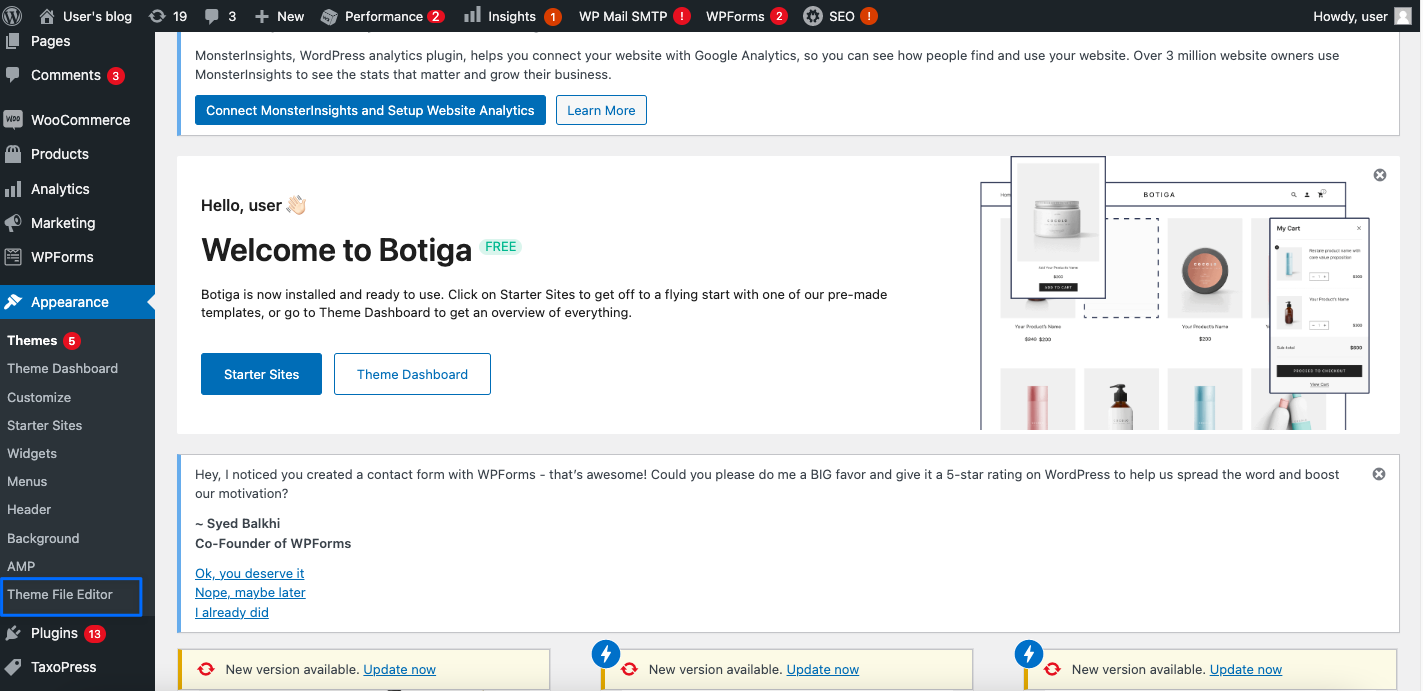Click the outlined Theme Dashboard button
This screenshot has width=1423, height=691.
pyautogui.click(x=412, y=374)
